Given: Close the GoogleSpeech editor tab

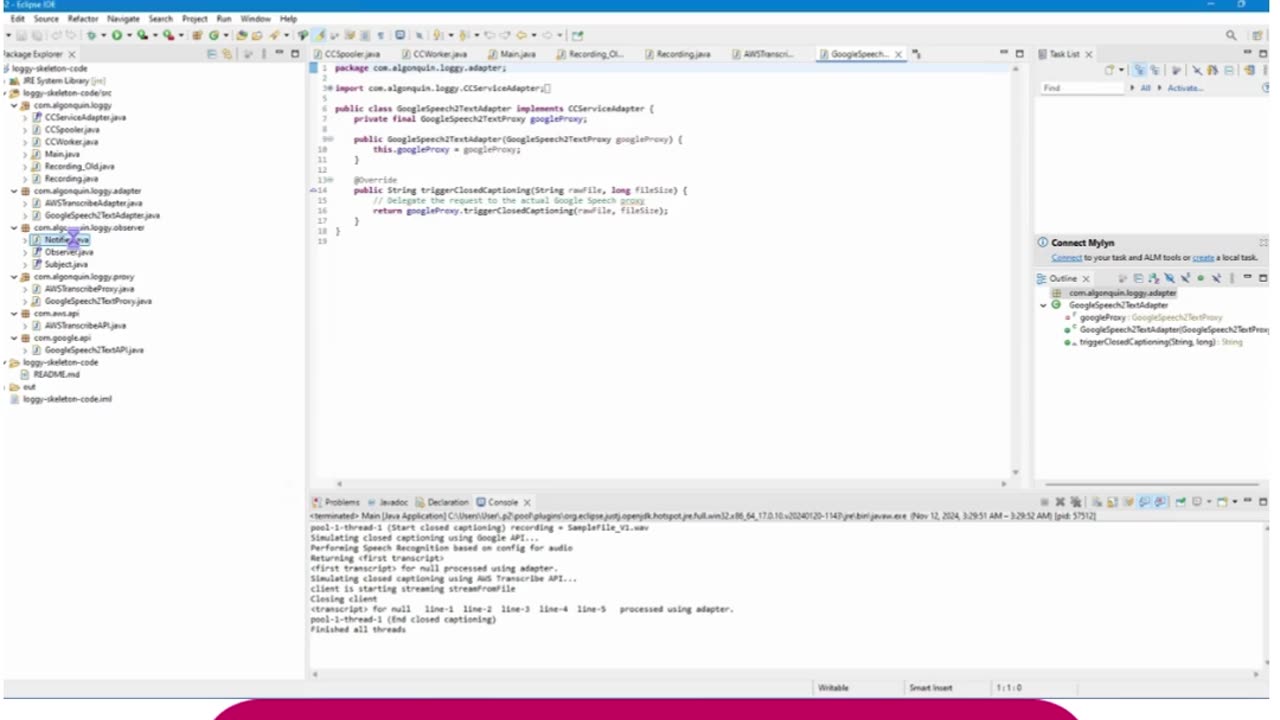Looking at the screenshot, I should [898, 54].
